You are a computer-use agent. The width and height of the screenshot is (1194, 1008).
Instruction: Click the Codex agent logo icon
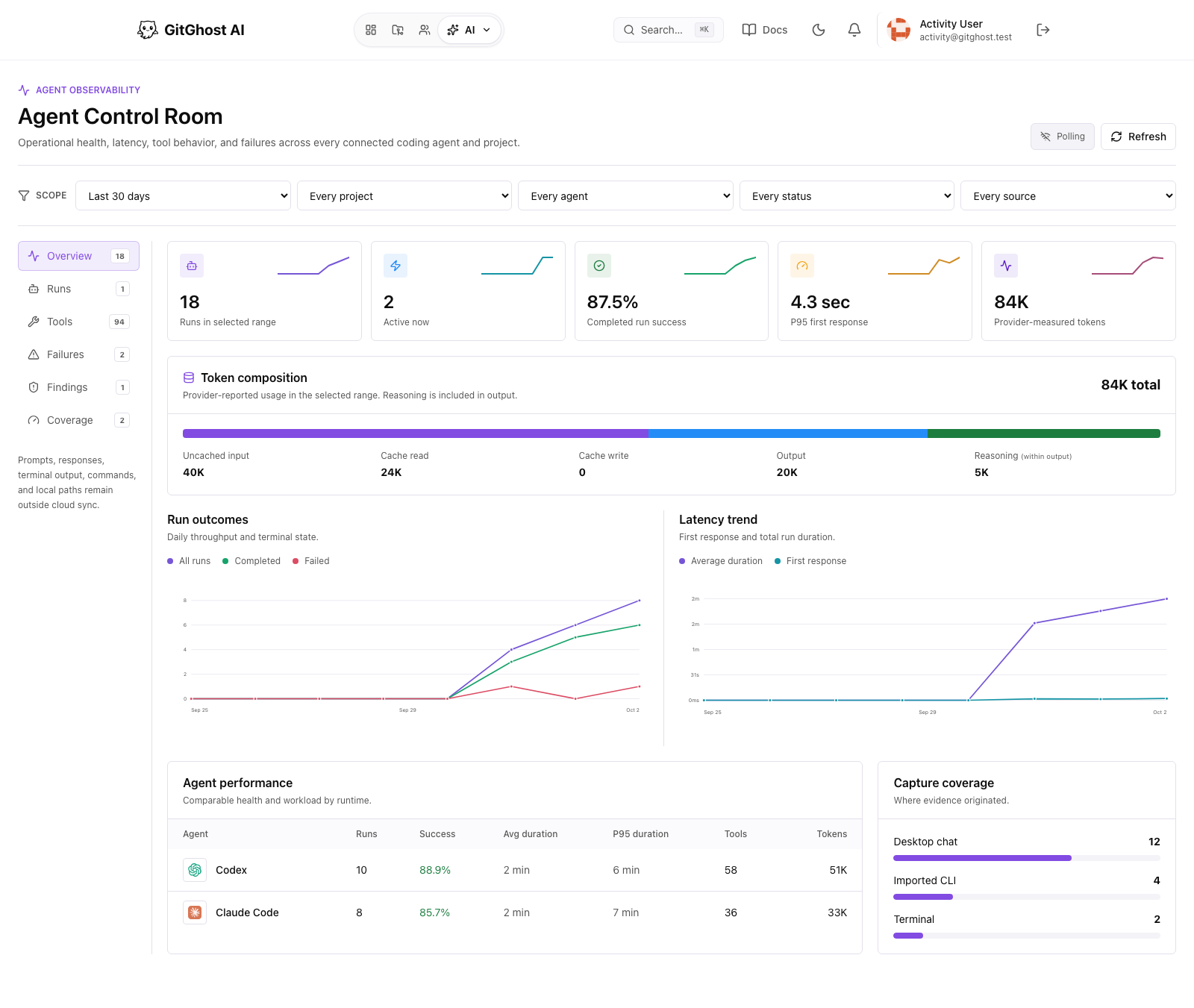pos(195,870)
